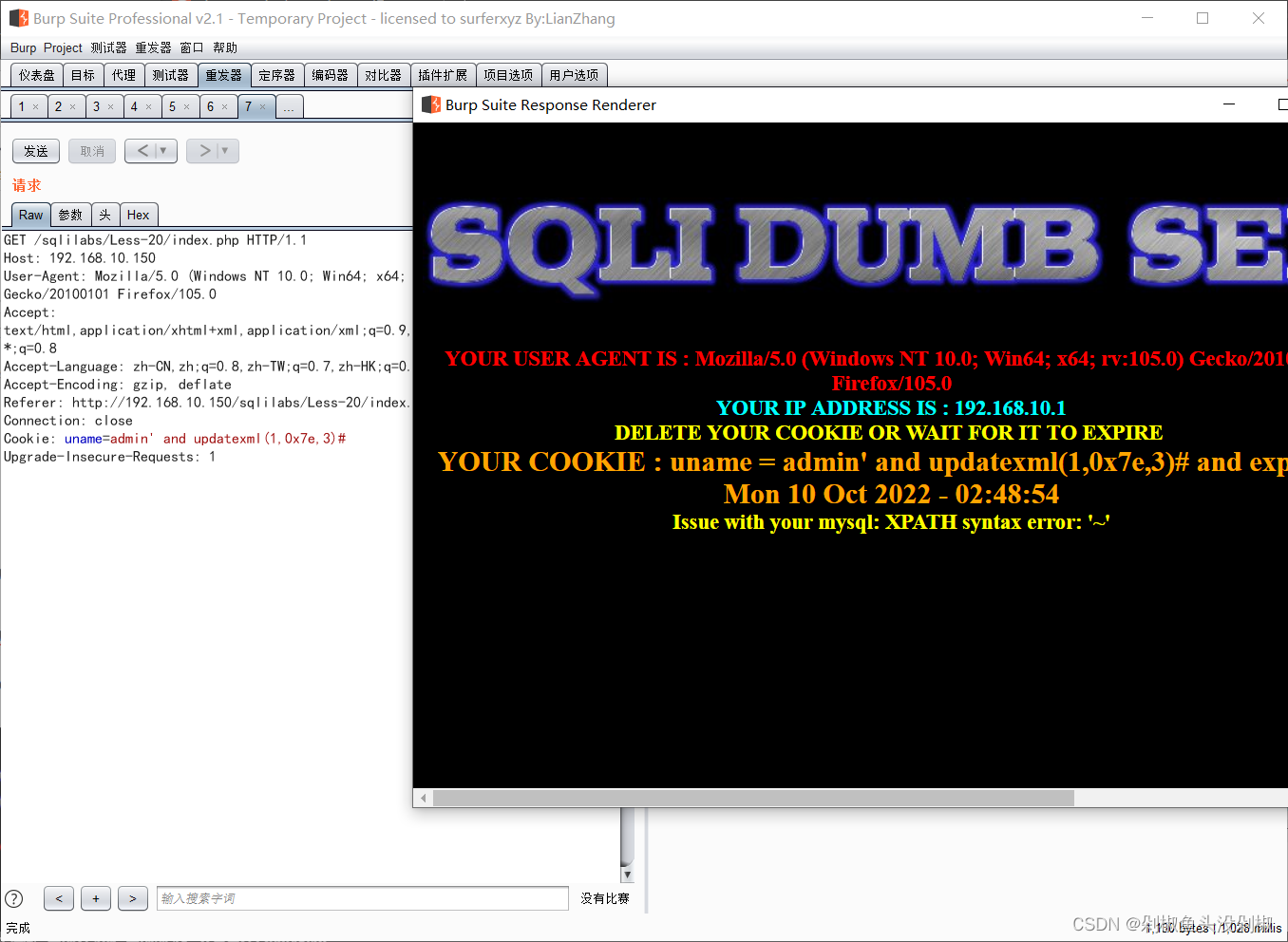Go to next request with > button
The image size is (1288, 942).
click(x=204, y=150)
